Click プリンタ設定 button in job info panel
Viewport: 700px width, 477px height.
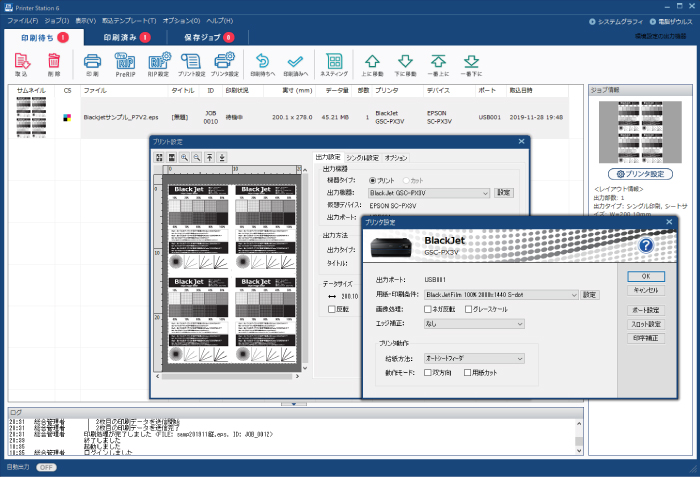640,174
